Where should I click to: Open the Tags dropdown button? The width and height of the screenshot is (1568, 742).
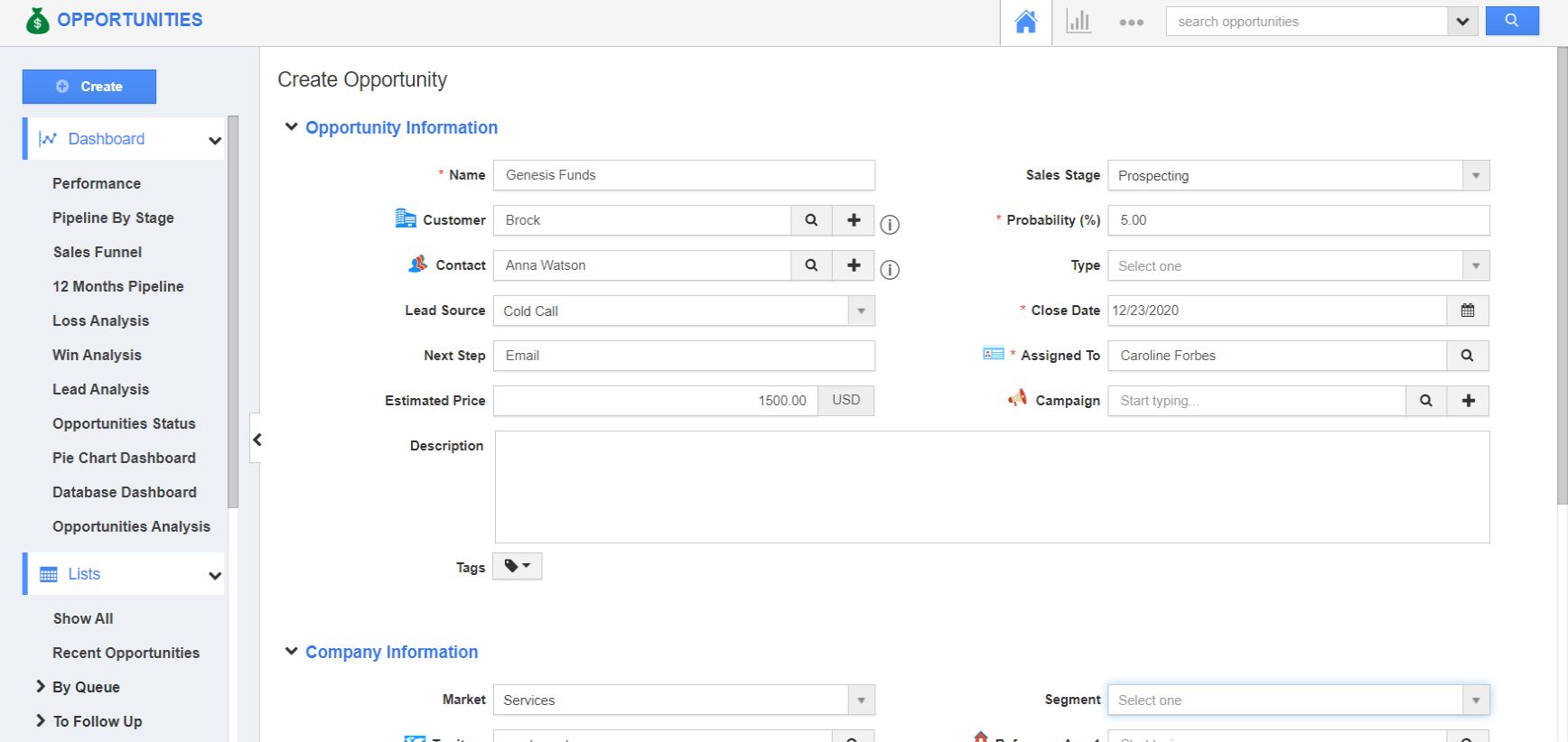(x=517, y=566)
